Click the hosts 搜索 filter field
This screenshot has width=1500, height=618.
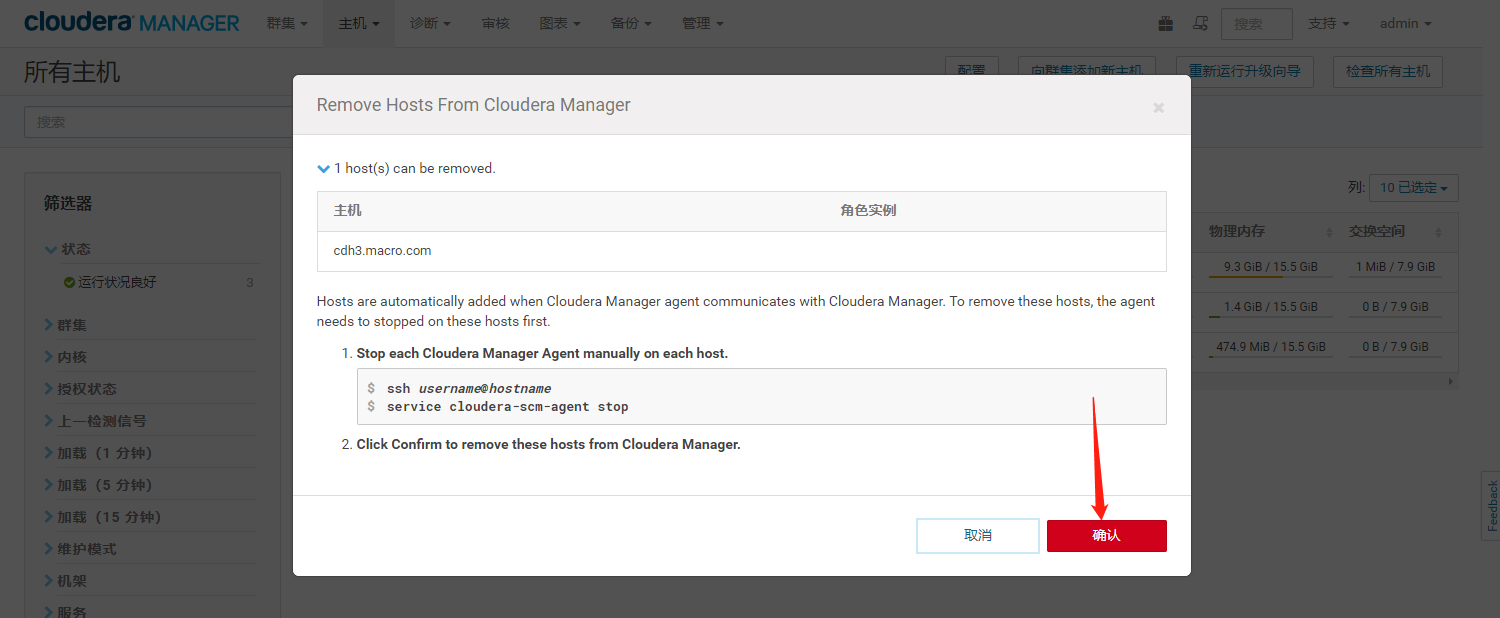(x=158, y=122)
